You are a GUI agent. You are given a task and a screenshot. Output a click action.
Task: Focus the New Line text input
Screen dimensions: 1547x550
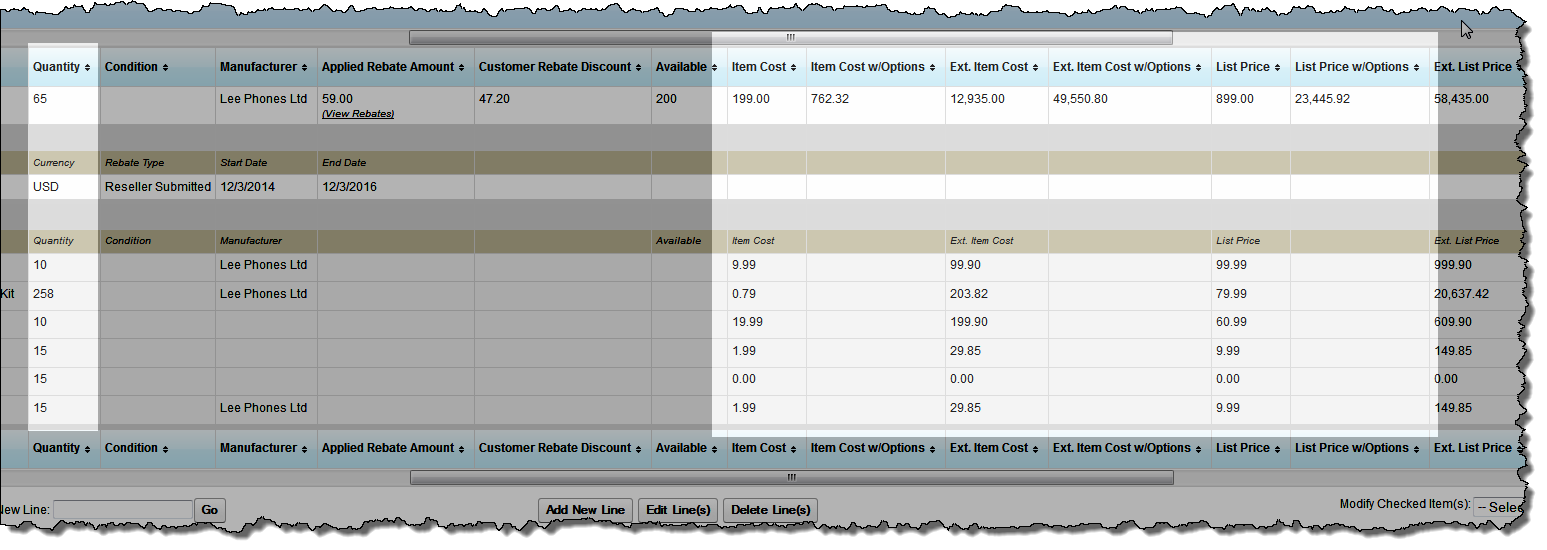[122, 510]
